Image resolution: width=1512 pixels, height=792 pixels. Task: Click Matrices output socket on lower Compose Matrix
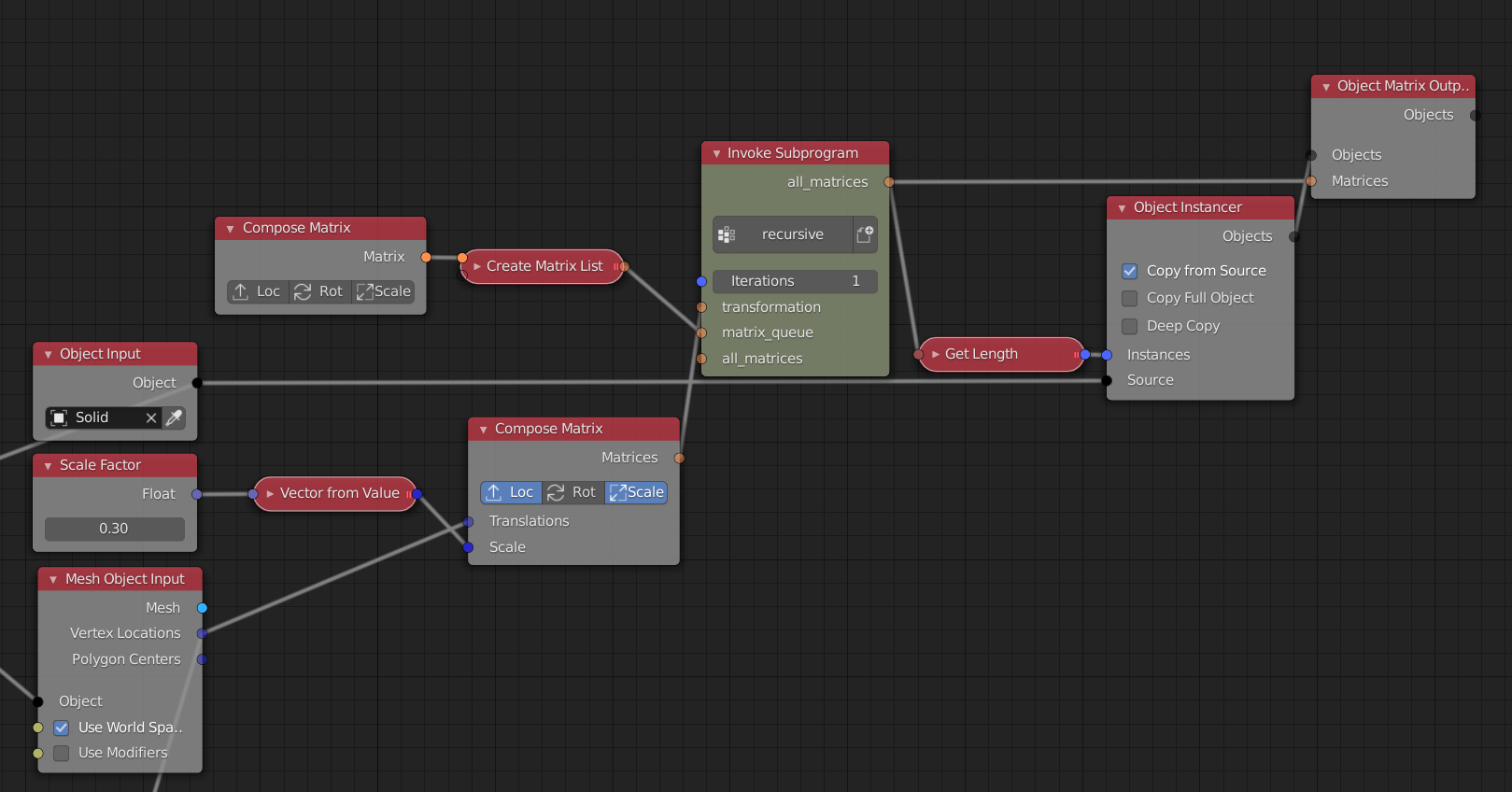point(679,458)
